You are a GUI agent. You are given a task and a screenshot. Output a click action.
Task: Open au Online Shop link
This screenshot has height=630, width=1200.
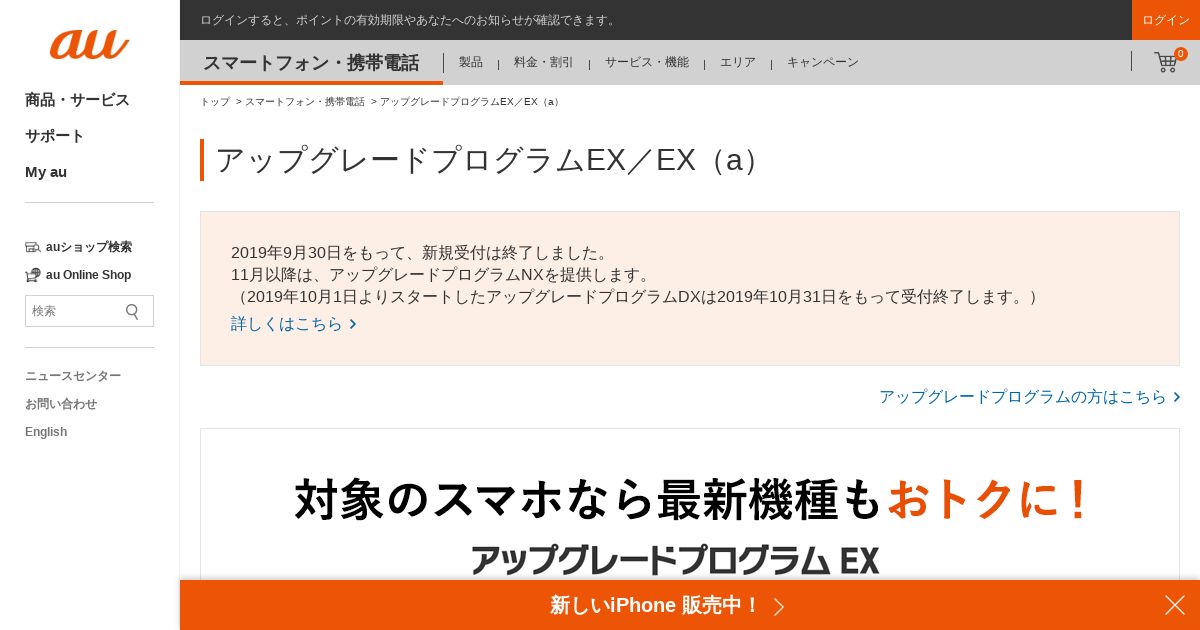coord(78,275)
